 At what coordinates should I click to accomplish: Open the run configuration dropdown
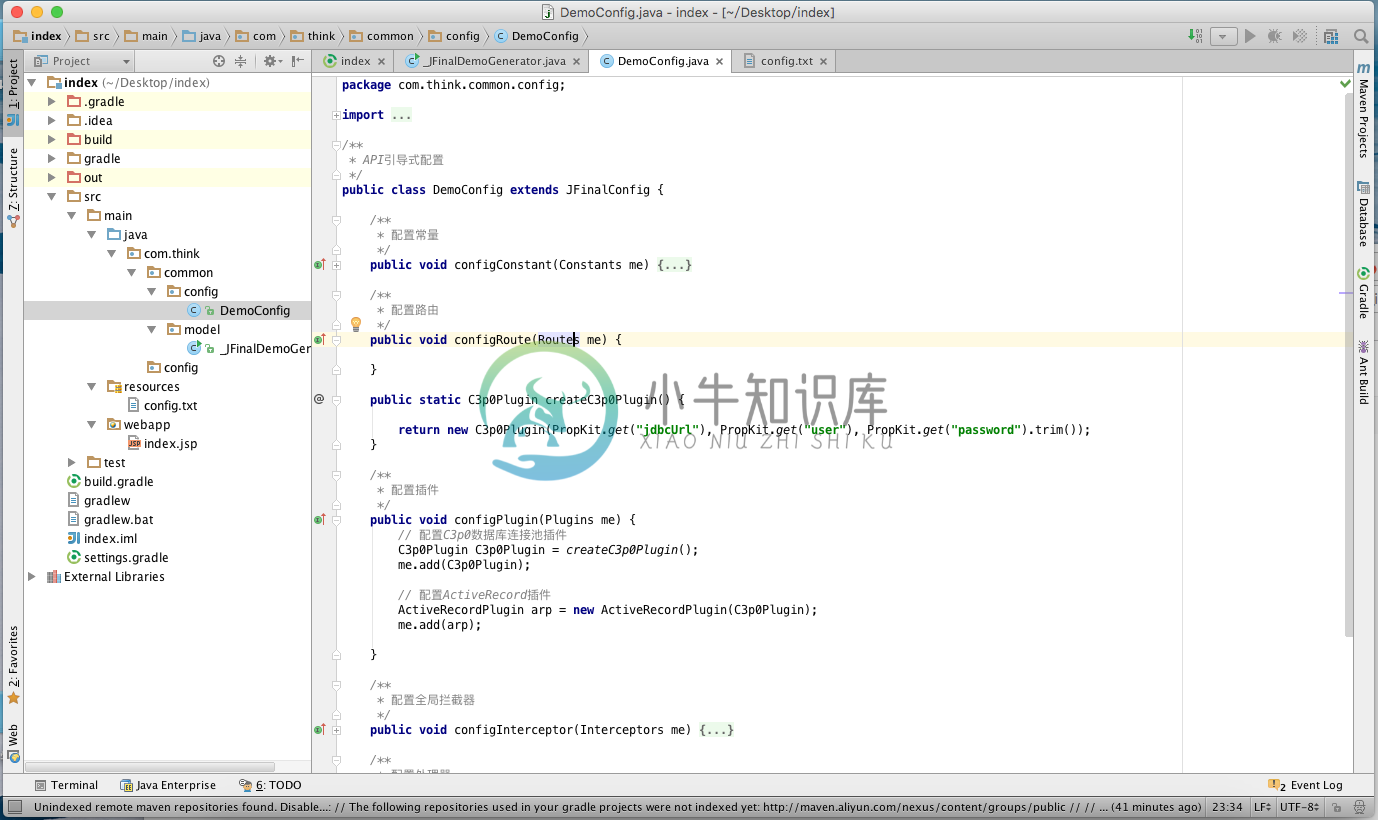click(x=1224, y=36)
